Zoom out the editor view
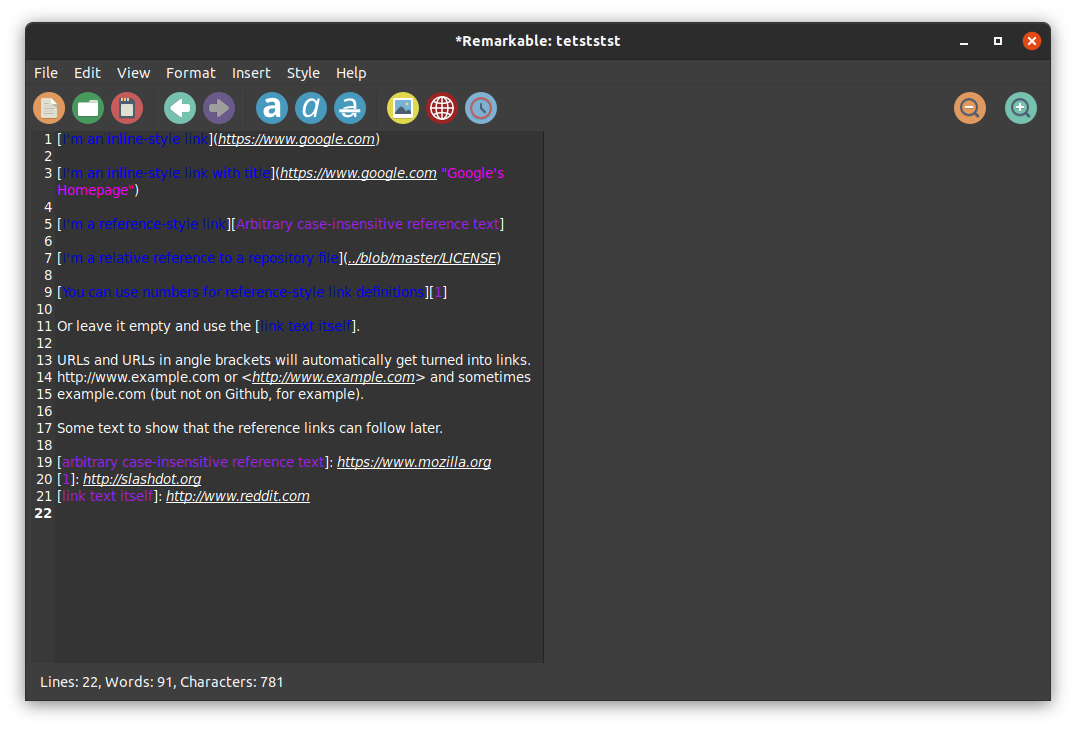 969,108
